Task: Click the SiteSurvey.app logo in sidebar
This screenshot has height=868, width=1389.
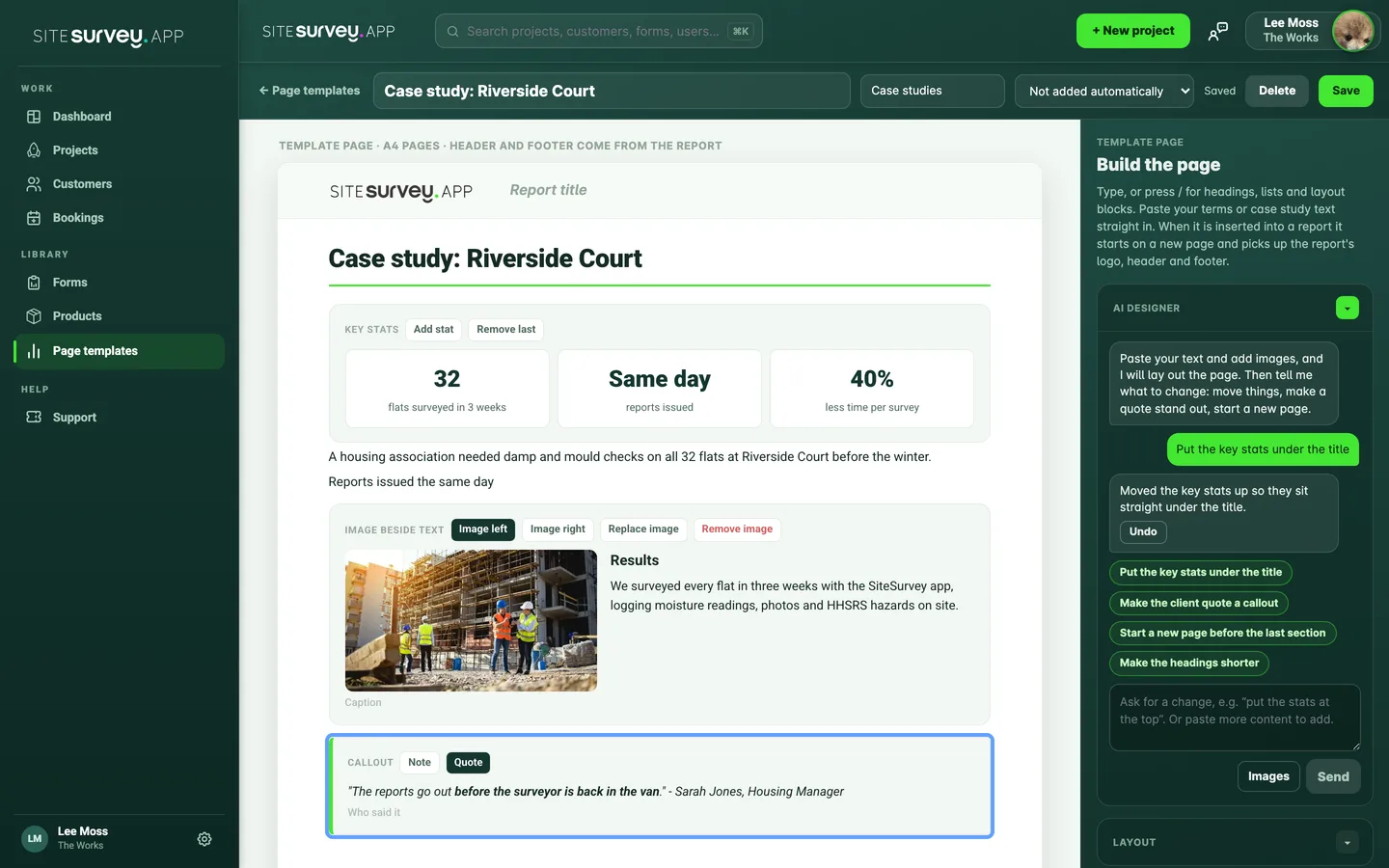Action: tap(108, 37)
